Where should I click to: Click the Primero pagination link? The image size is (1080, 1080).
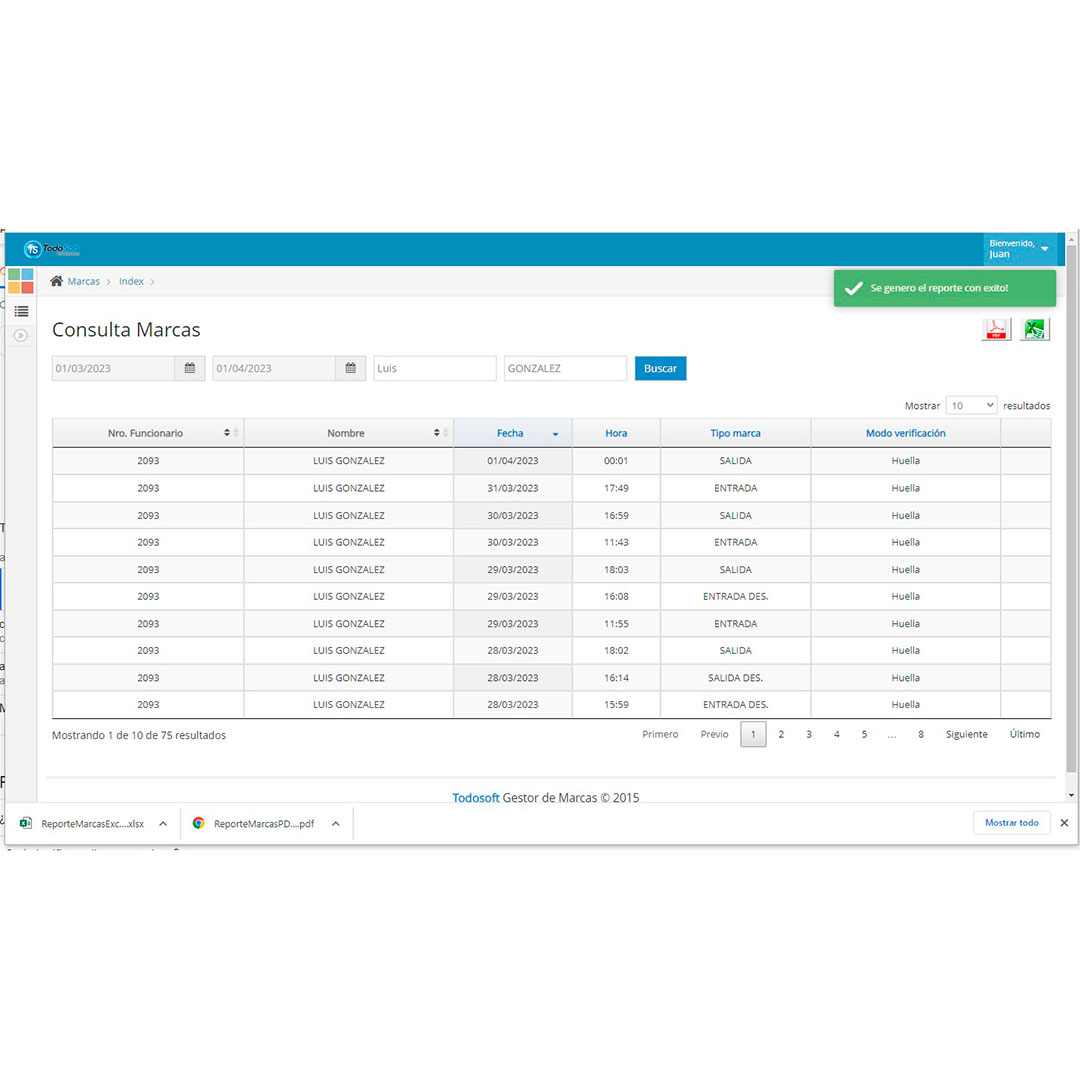(x=660, y=734)
